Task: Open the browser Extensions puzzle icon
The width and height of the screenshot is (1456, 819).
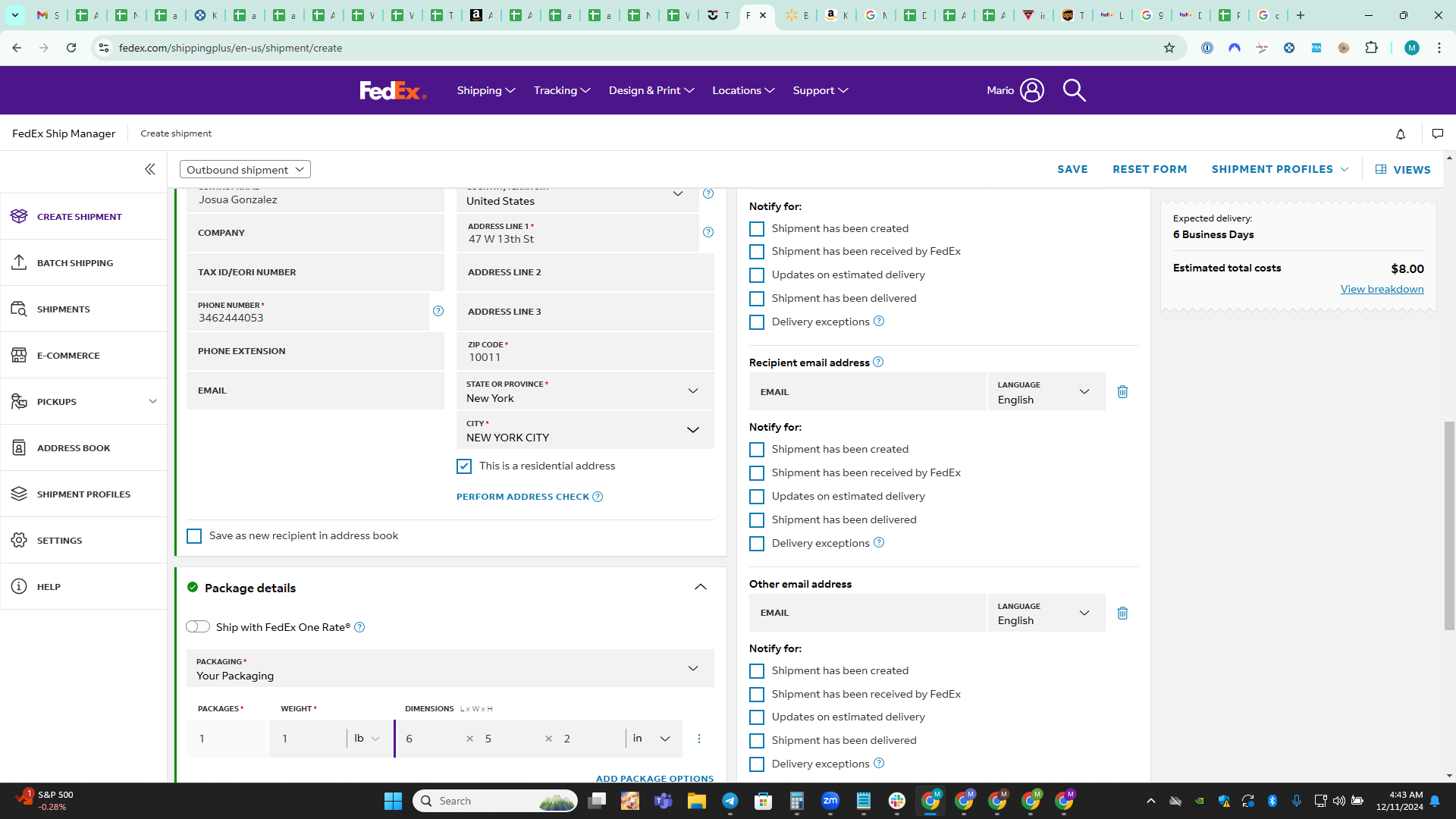Action: [1371, 48]
